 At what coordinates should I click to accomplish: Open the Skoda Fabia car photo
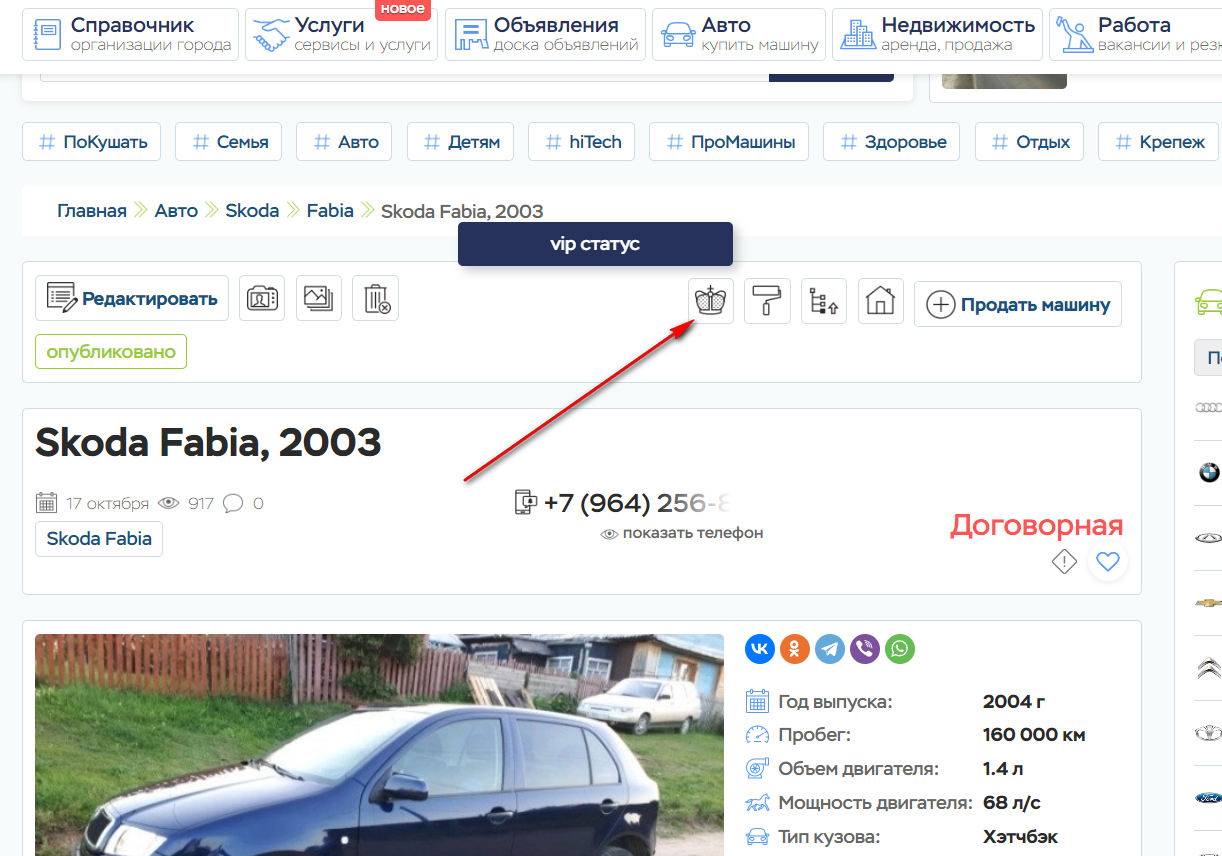(x=379, y=745)
